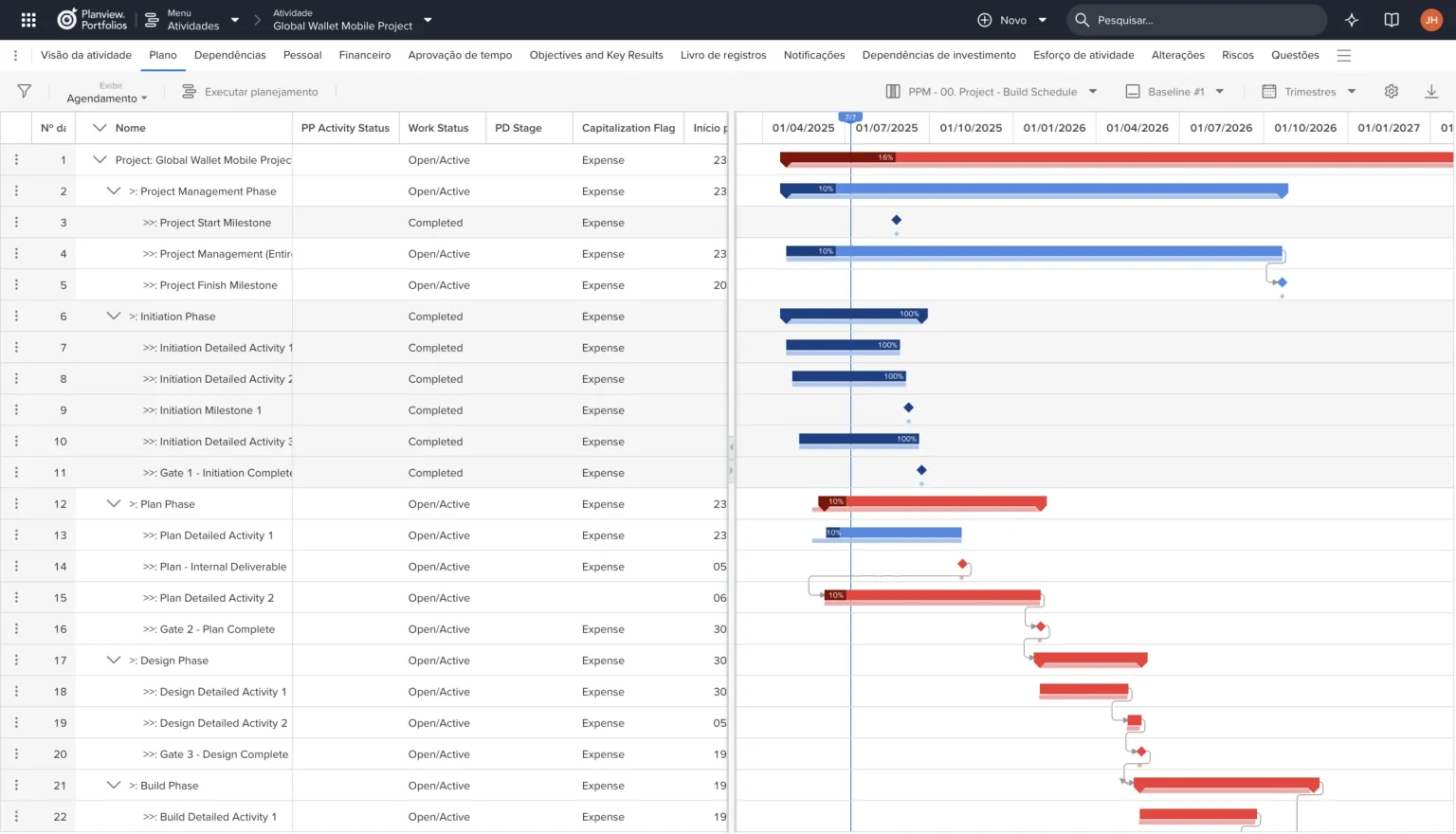Click the Planview Portfolios logo
Image resolution: width=1456 pixels, height=834 pixels.
click(x=92, y=20)
